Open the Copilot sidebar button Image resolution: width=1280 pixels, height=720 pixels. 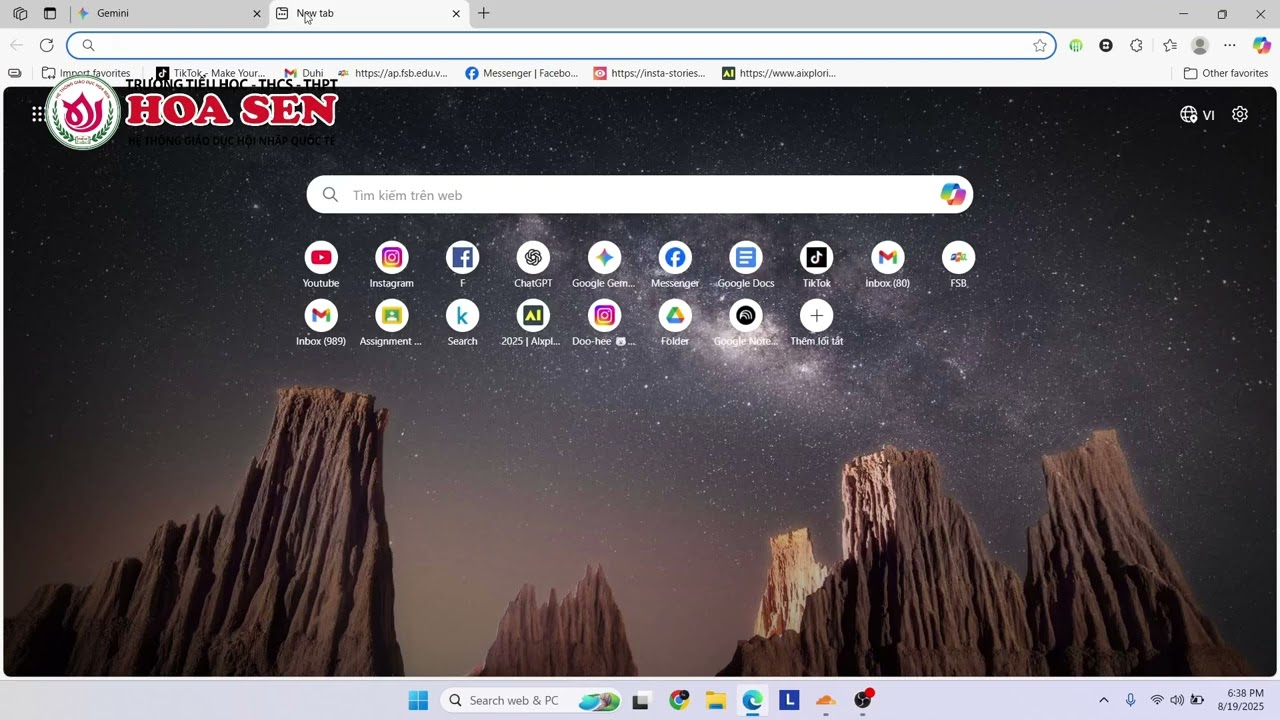click(1262, 45)
